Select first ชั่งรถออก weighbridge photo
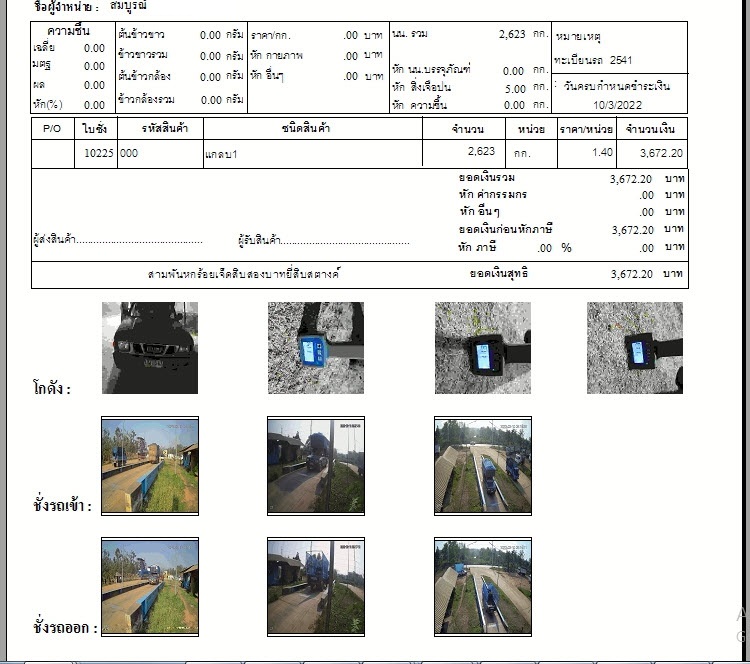This screenshot has width=750, height=664. 150,587
